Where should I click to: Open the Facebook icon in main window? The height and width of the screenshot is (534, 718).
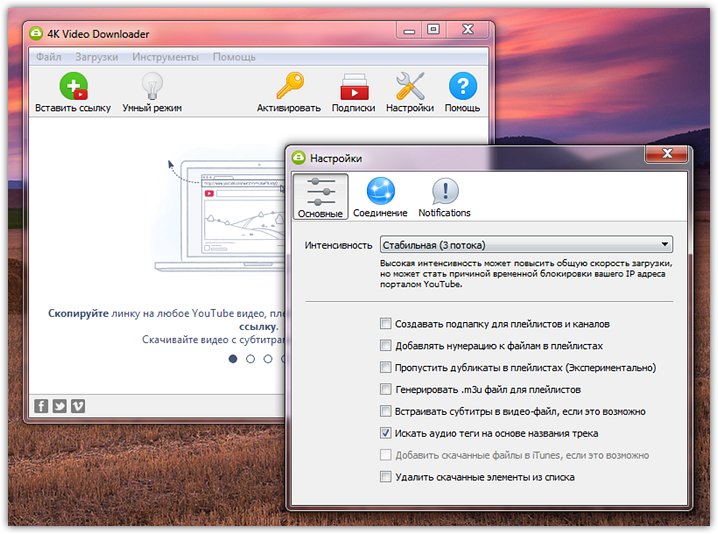(x=41, y=406)
